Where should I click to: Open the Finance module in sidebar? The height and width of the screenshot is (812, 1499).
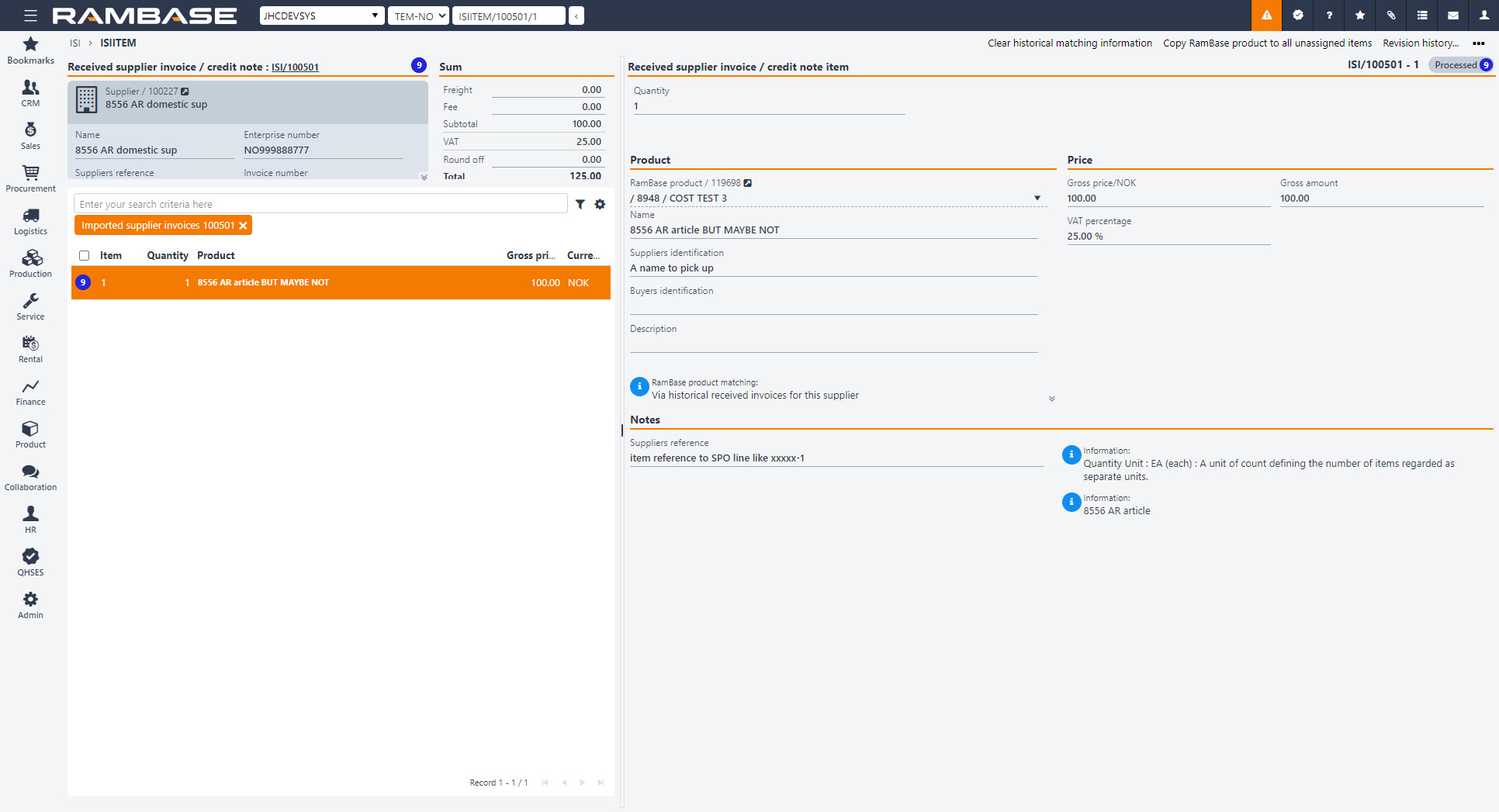coord(30,392)
